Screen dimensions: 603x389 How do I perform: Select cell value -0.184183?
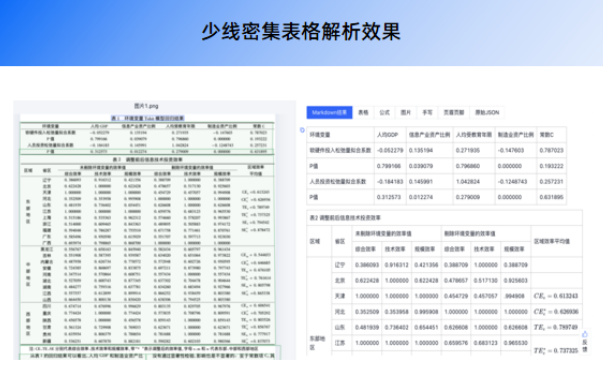[390, 181]
